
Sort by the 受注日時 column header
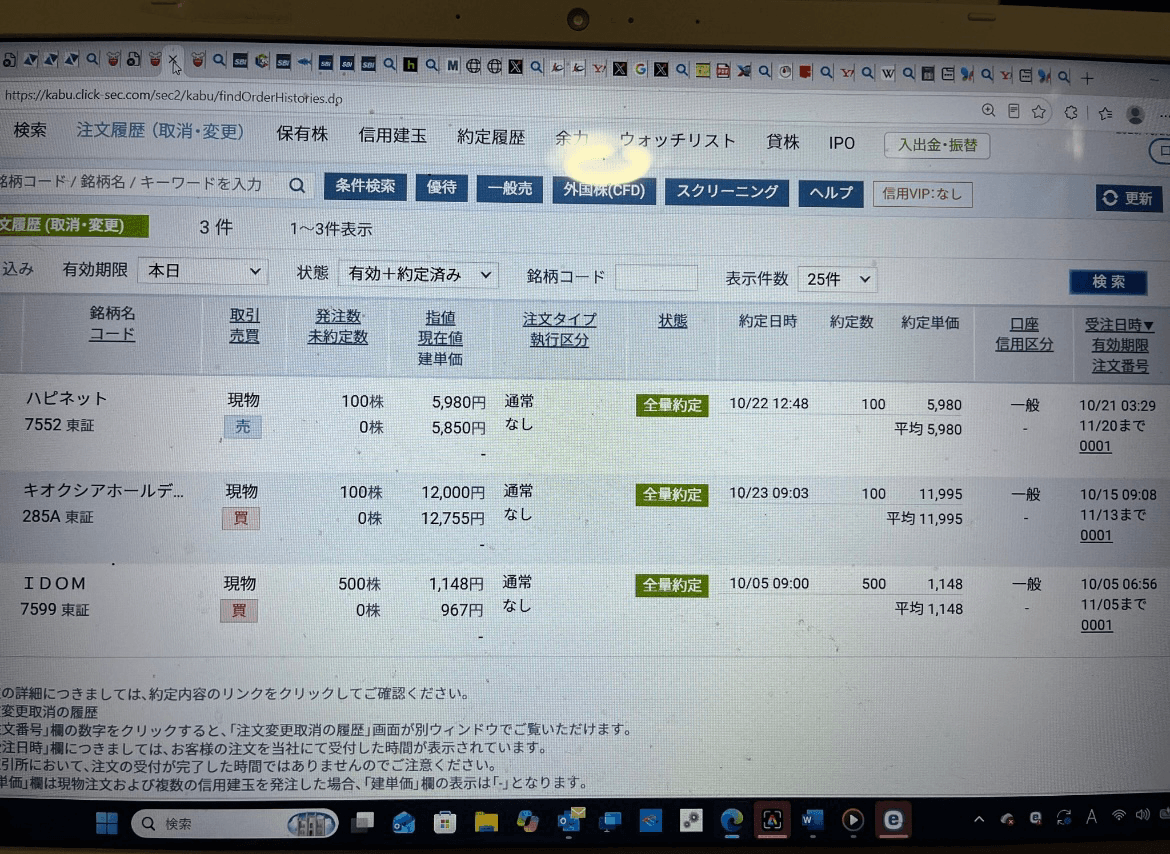point(1119,324)
